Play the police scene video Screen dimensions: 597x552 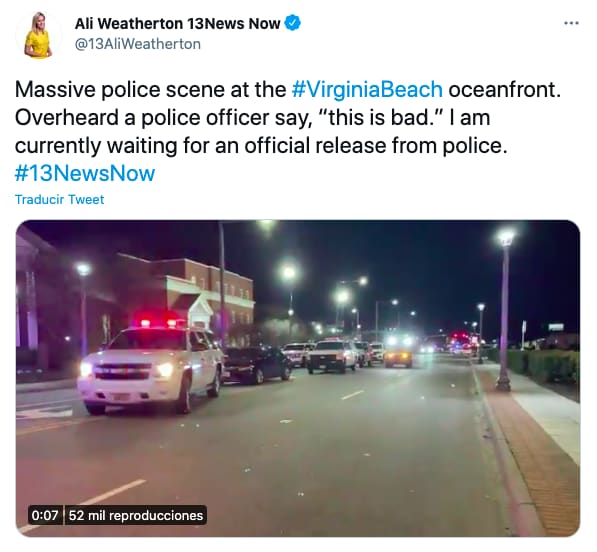coord(298,378)
